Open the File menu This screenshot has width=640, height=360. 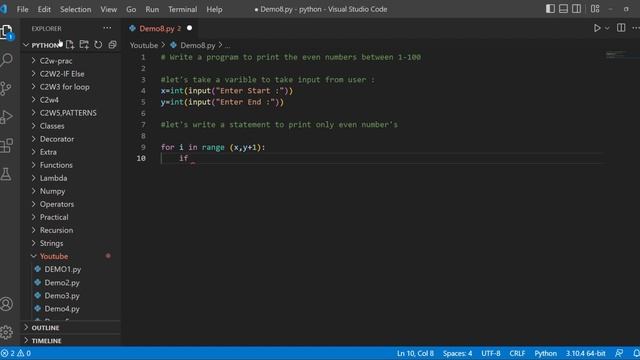(22, 9)
